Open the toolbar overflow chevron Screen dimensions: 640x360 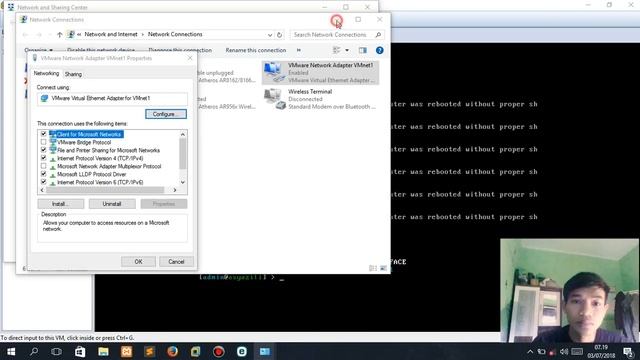(x=299, y=50)
